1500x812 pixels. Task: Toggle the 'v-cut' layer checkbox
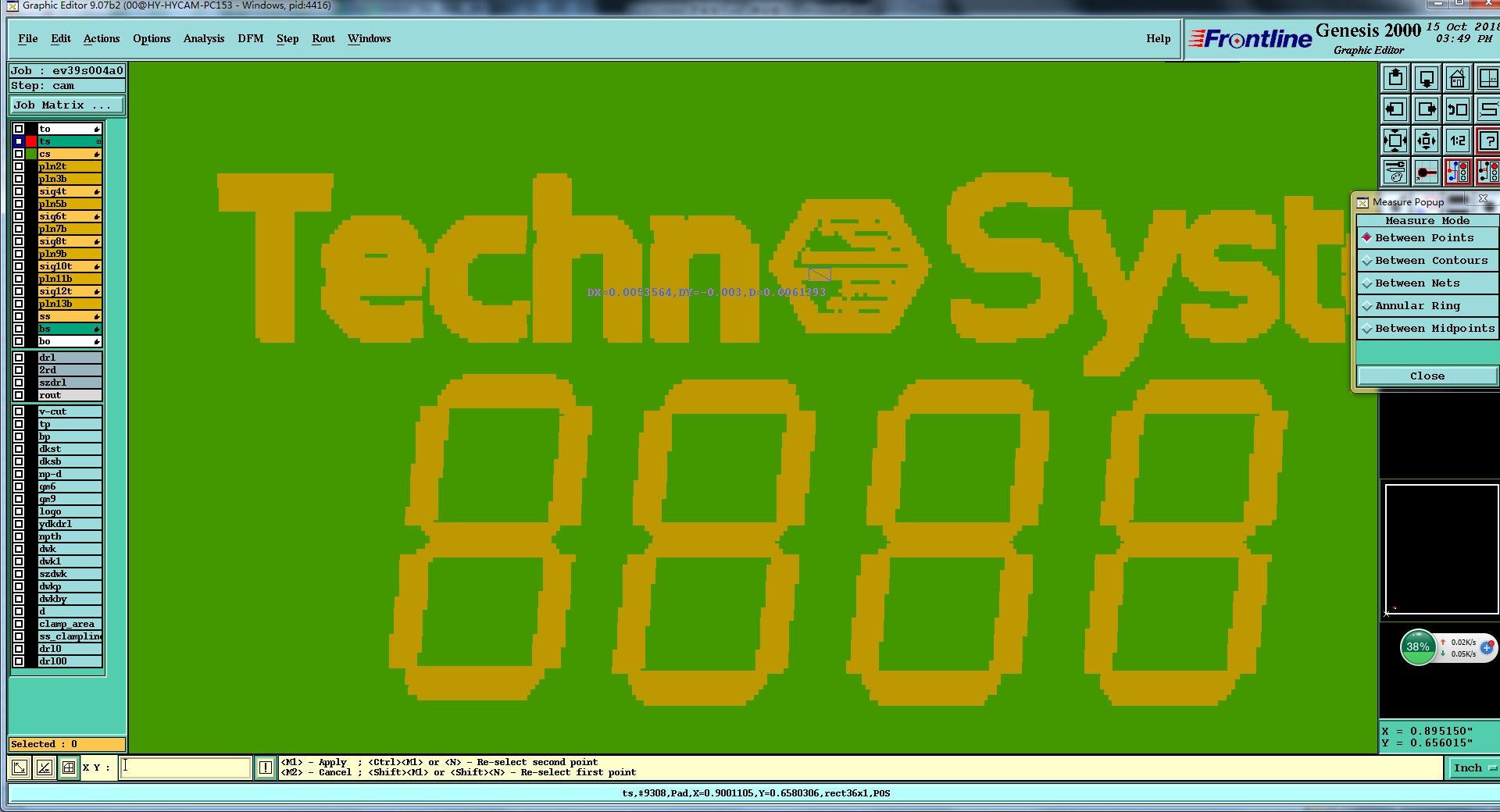pyautogui.click(x=19, y=411)
